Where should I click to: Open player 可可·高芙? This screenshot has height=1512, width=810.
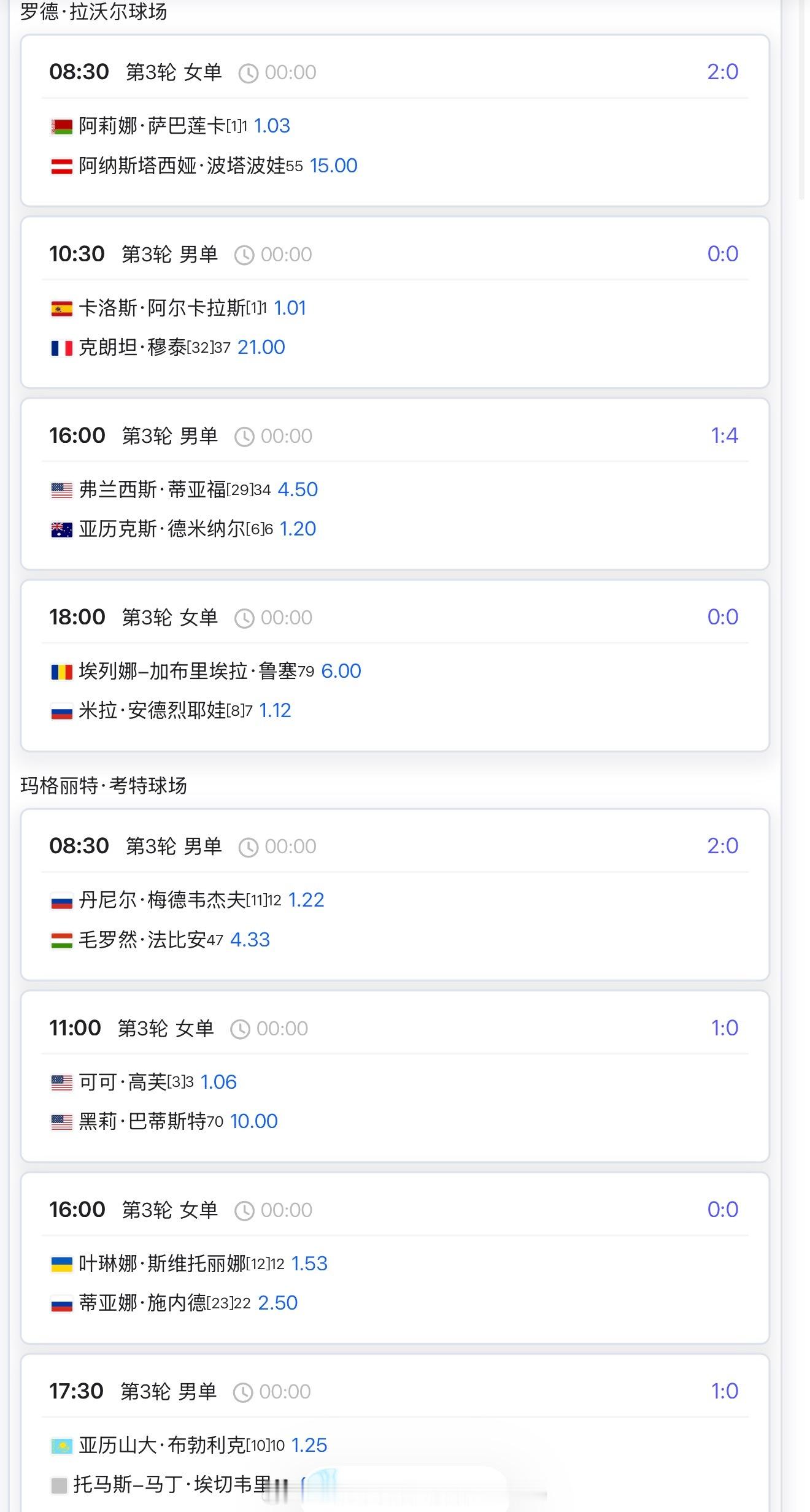point(123,1082)
